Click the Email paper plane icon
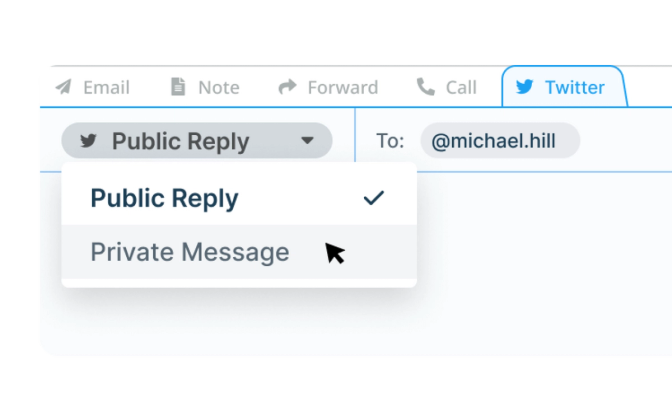Image resolution: width=672 pixels, height=420 pixels. (63, 87)
